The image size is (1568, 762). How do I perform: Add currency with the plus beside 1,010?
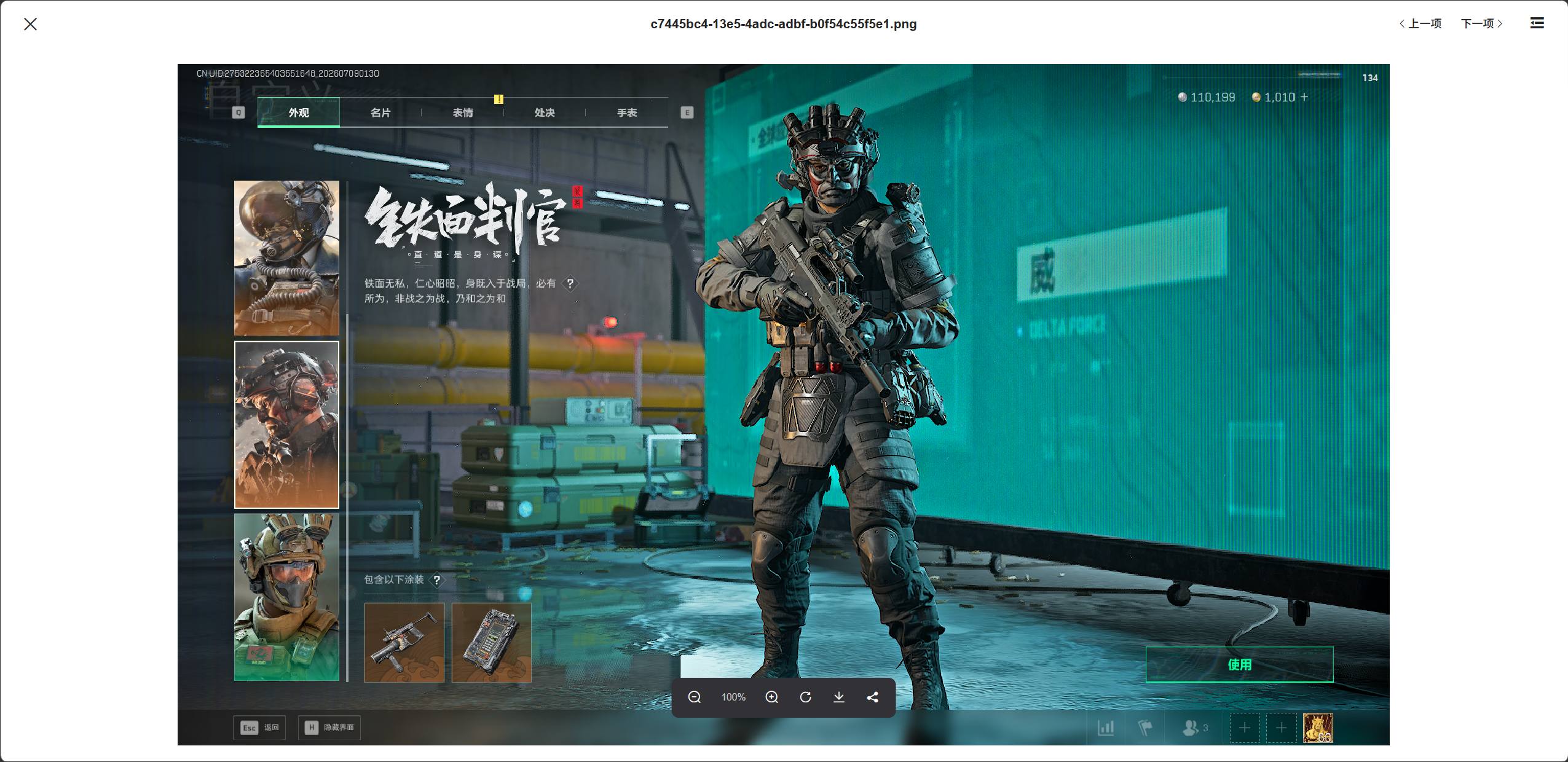coord(1304,97)
